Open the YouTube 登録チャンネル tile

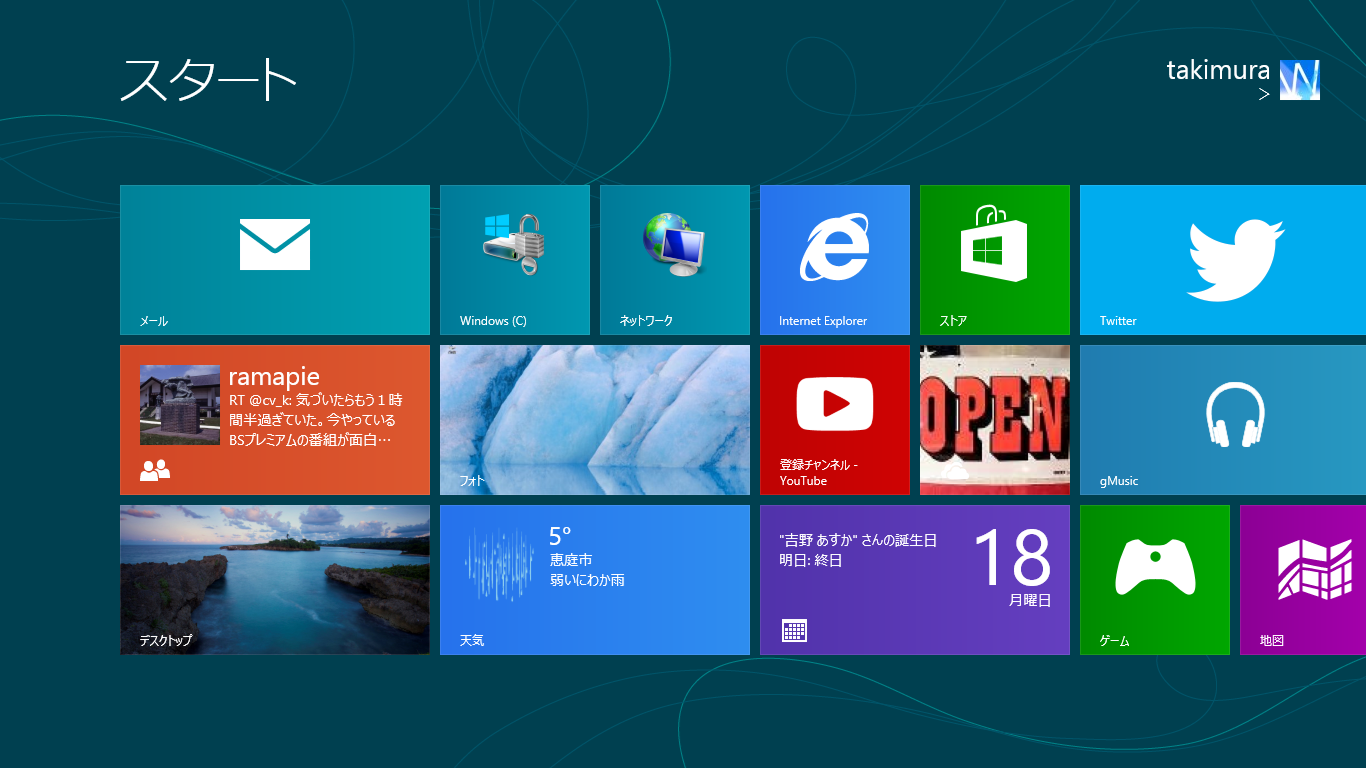(x=835, y=420)
